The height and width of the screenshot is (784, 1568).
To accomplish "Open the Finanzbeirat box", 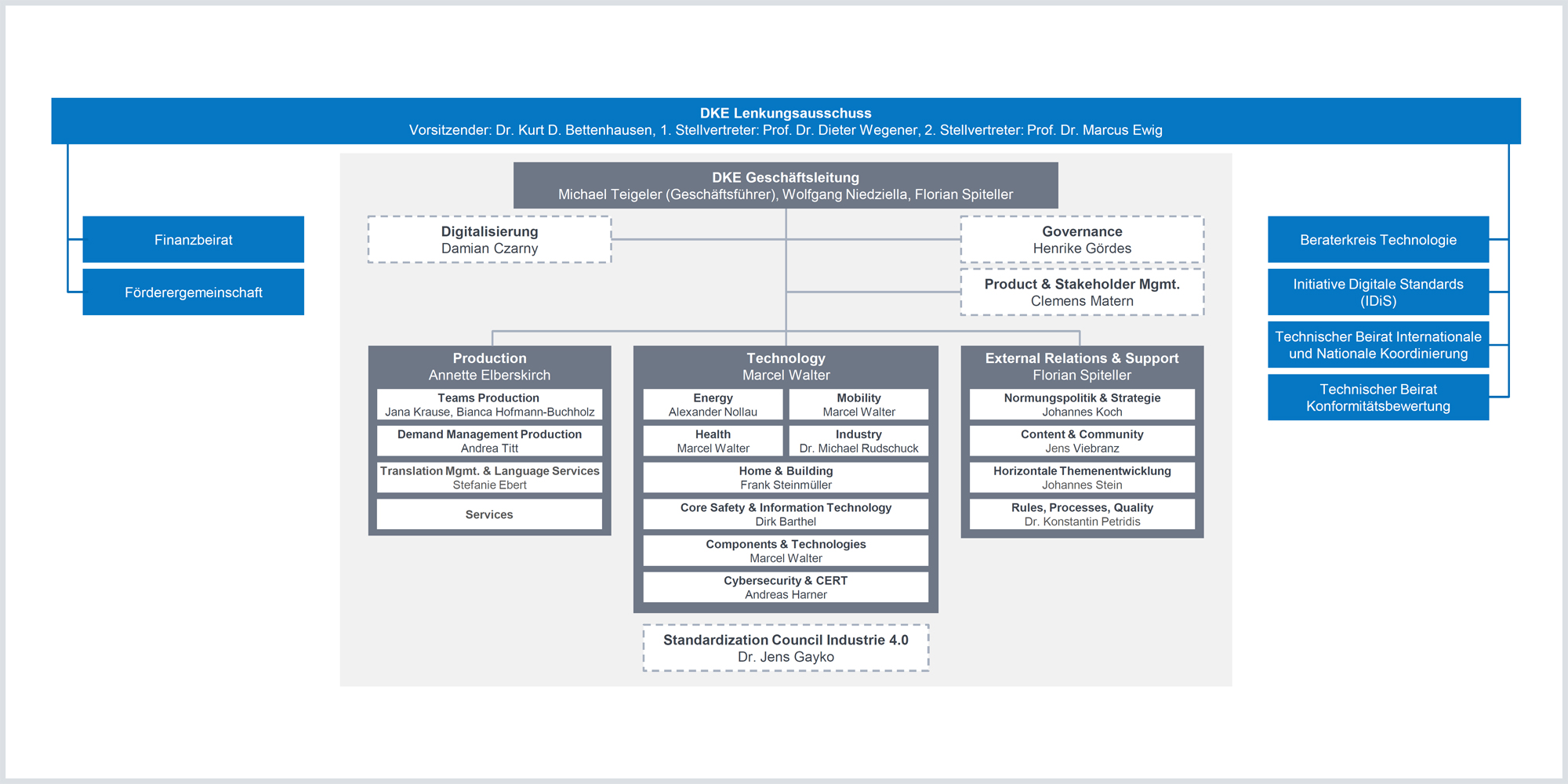I will coord(194,240).
